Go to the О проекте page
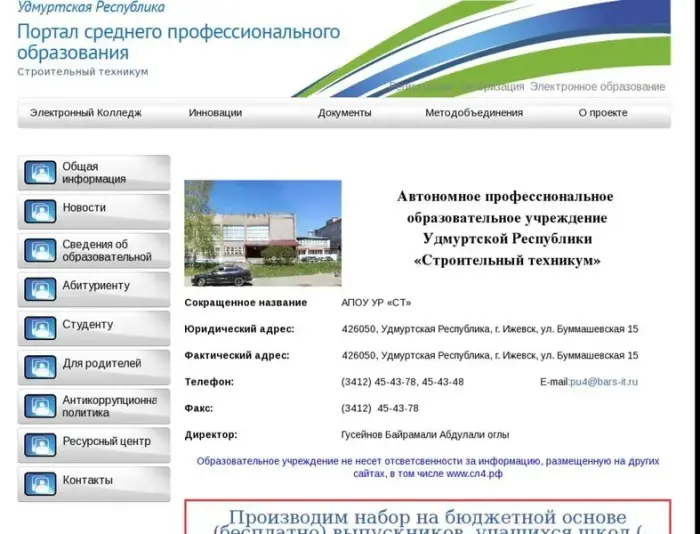The height and width of the screenshot is (534, 700). [x=603, y=113]
